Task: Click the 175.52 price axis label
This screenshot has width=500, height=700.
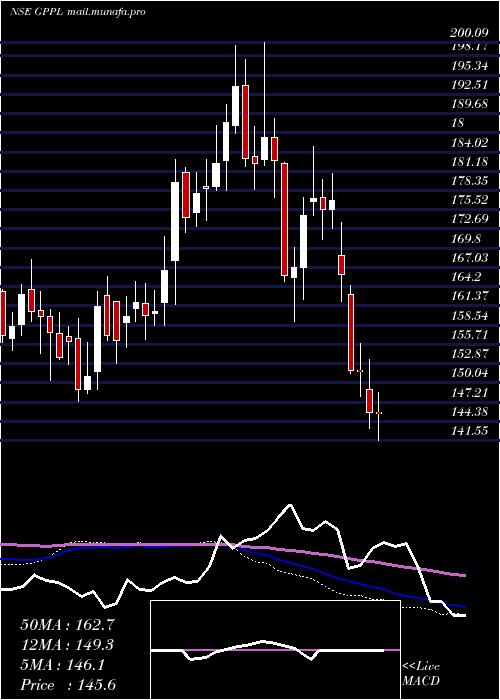Action: coord(469,200)
